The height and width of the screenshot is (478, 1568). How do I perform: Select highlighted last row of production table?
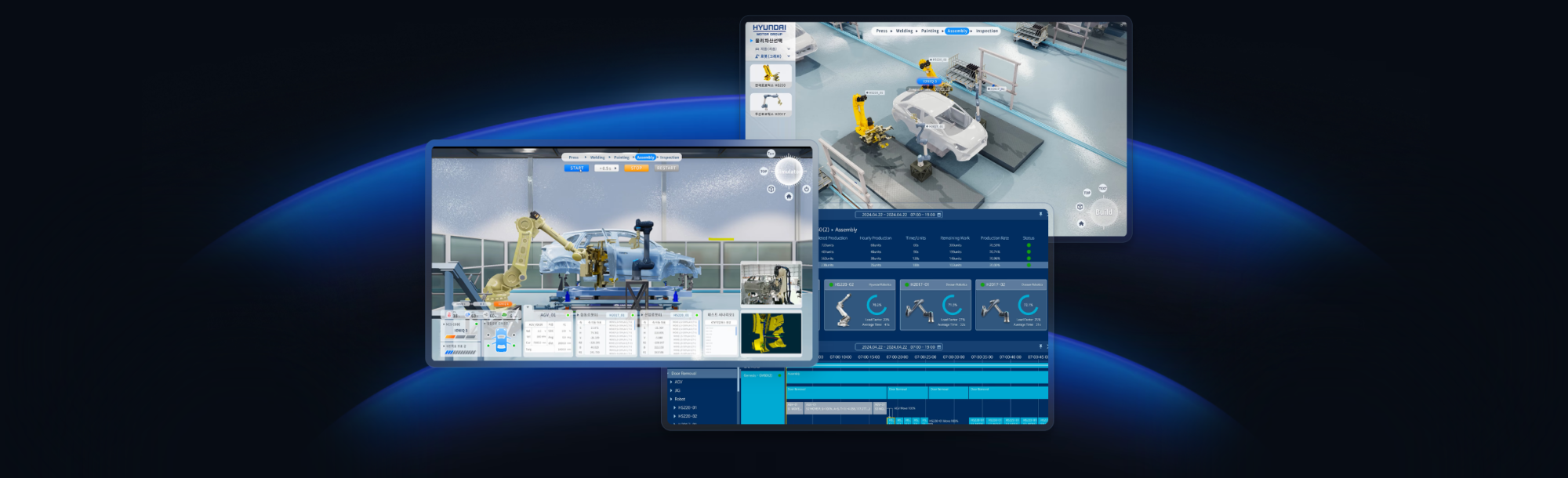[933, 265]
